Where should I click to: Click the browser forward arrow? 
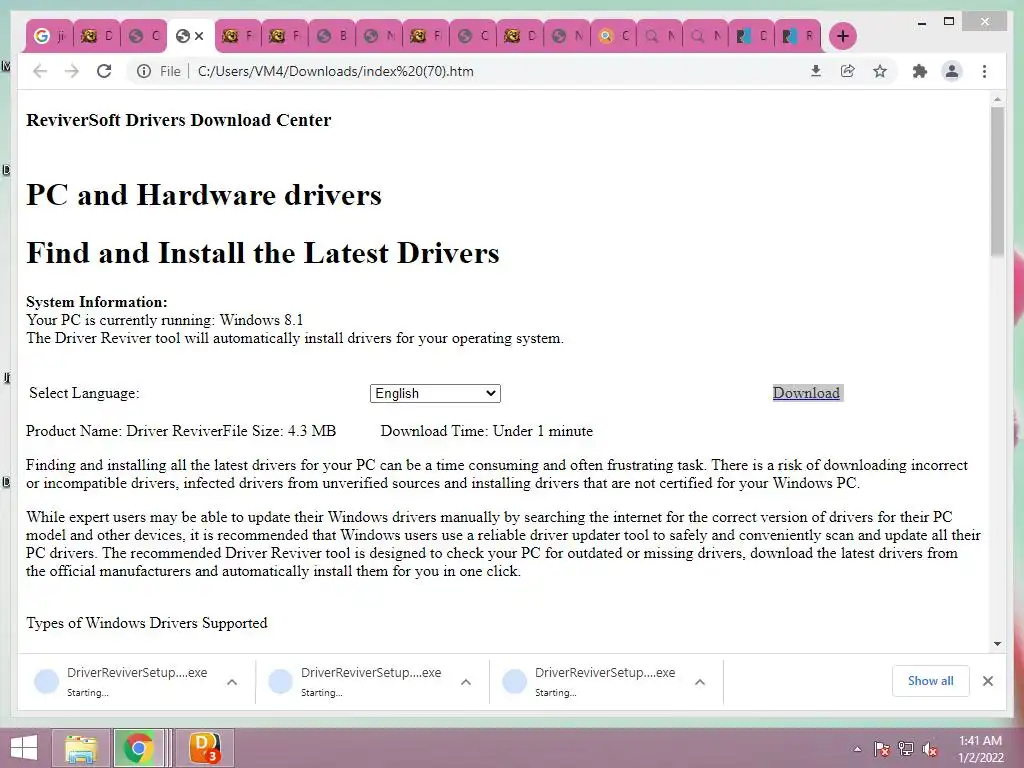click(72, 71)
